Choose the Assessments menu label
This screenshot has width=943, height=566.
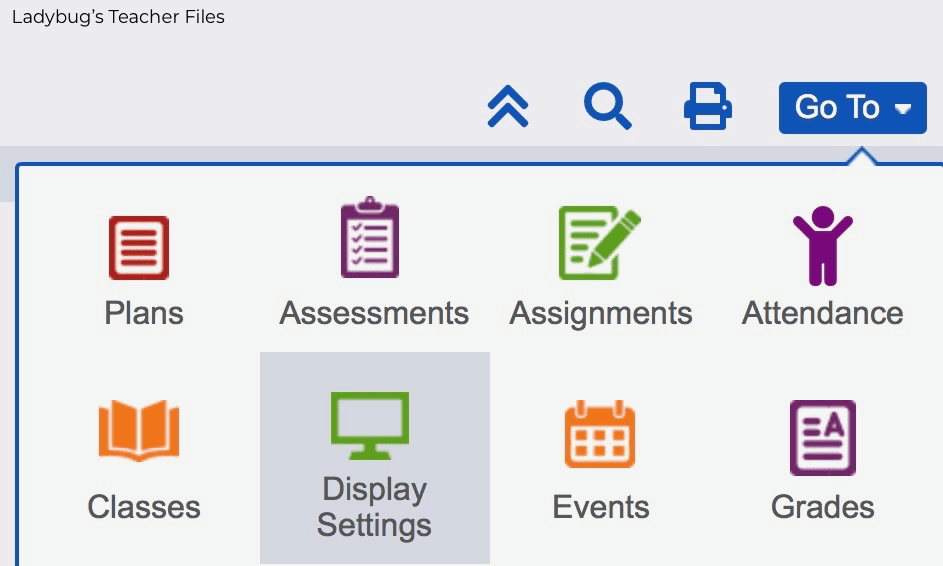(x=374, y=313)
